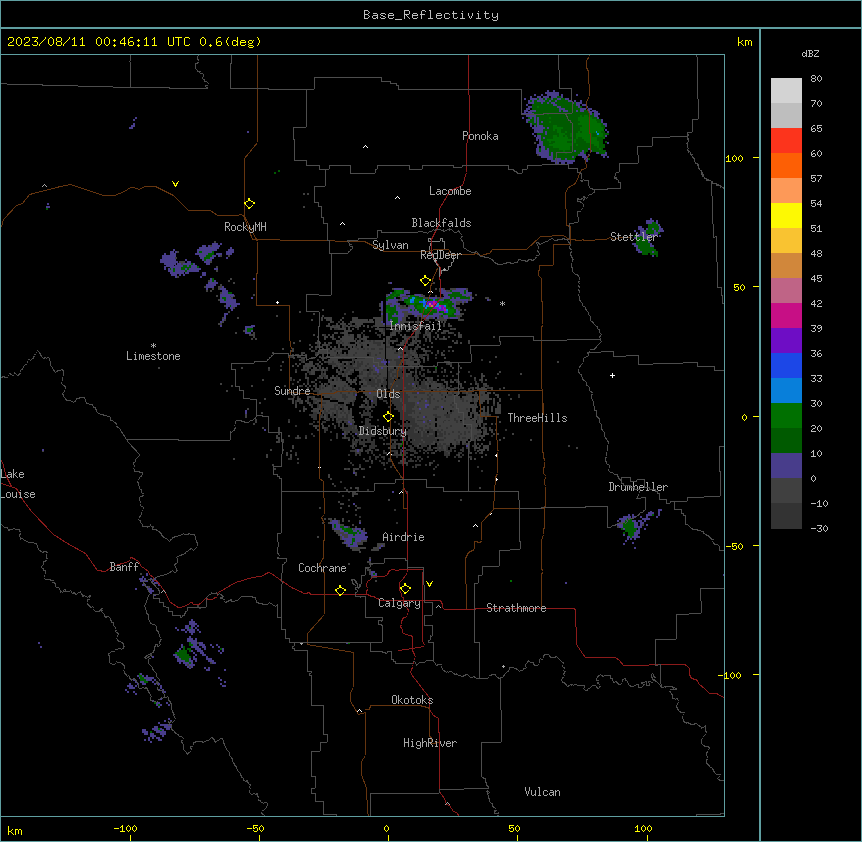Click the white 80 dBZ legend swatch
862x842 pixels.
[786, 91]
